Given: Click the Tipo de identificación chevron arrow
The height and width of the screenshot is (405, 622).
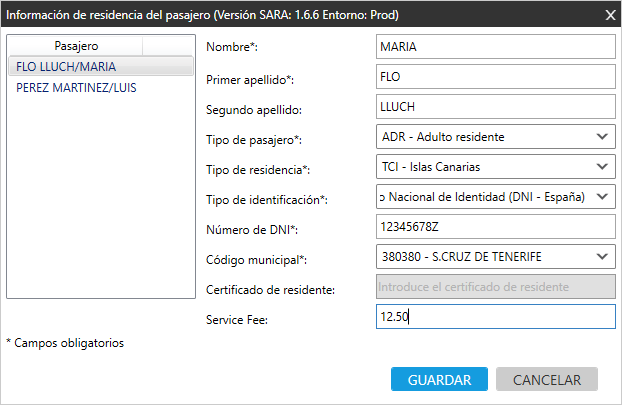Looking at the screenshot, I should (x=601, y=197).
